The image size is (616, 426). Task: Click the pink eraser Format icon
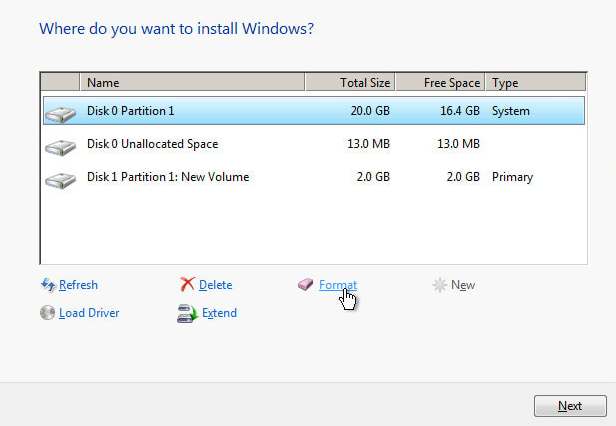305,284
